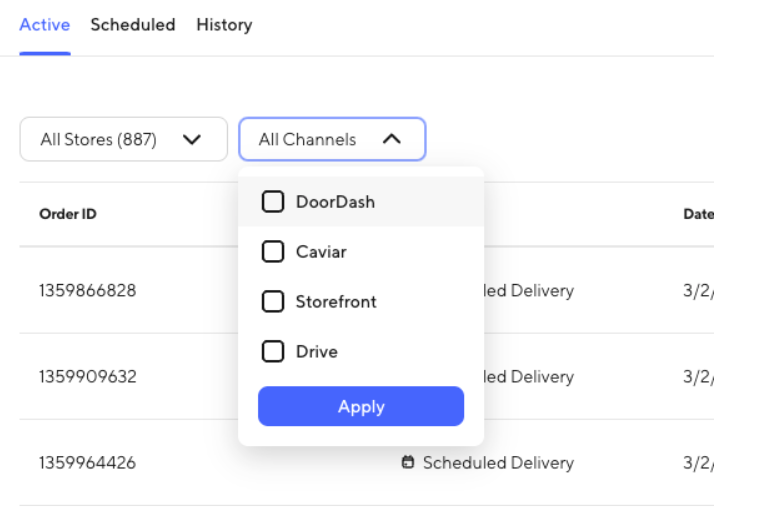Click order ID 1359964426
The width and height of the screenshot is (774, 512).
(x=87, y=463)
